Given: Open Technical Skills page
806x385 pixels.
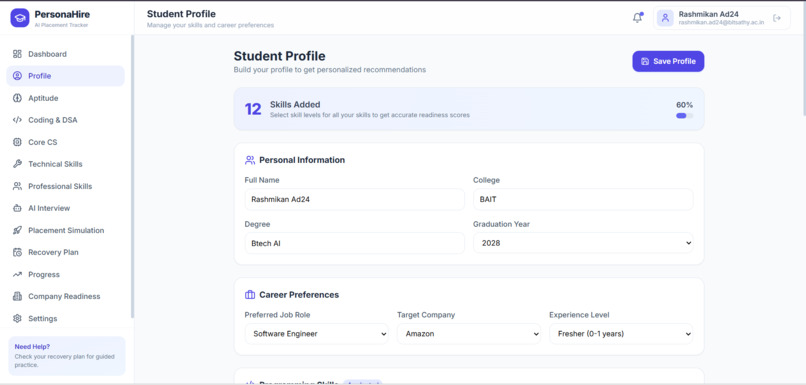Looking at the screenshot, I should click(x=65, y=164).
